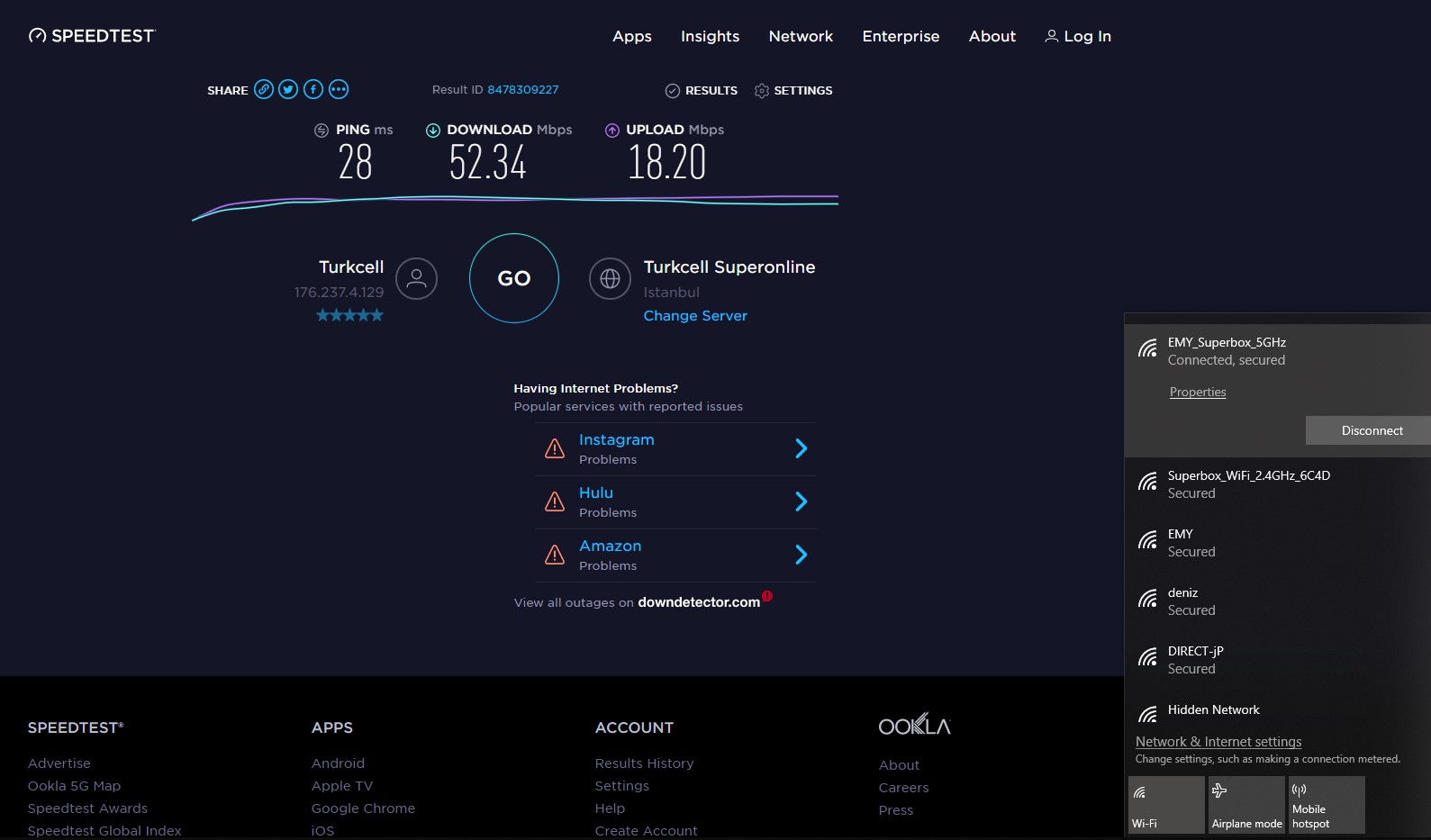Click Log In

tap(1078, 36)
